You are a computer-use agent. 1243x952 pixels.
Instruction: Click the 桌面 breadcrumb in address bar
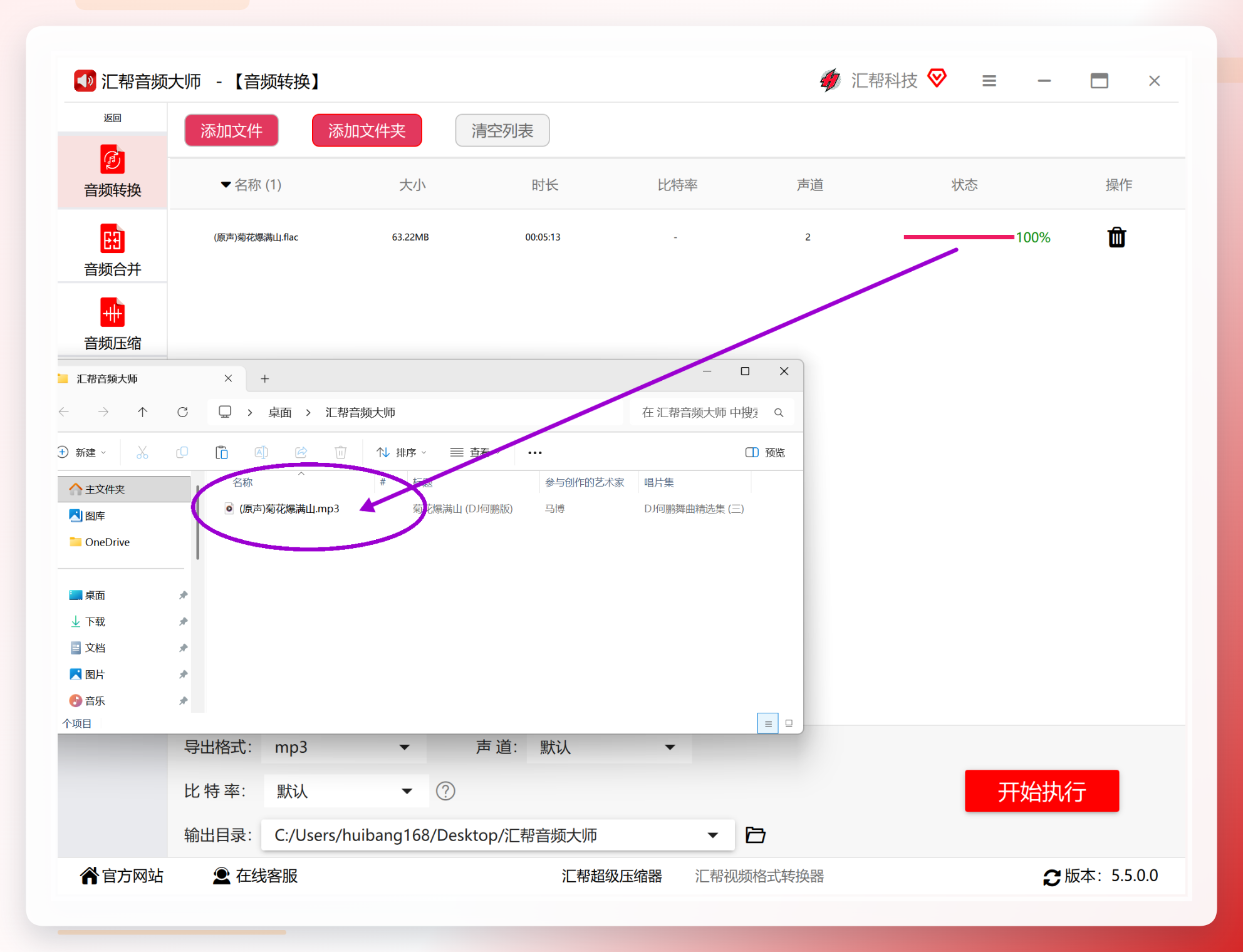[280, 412]
